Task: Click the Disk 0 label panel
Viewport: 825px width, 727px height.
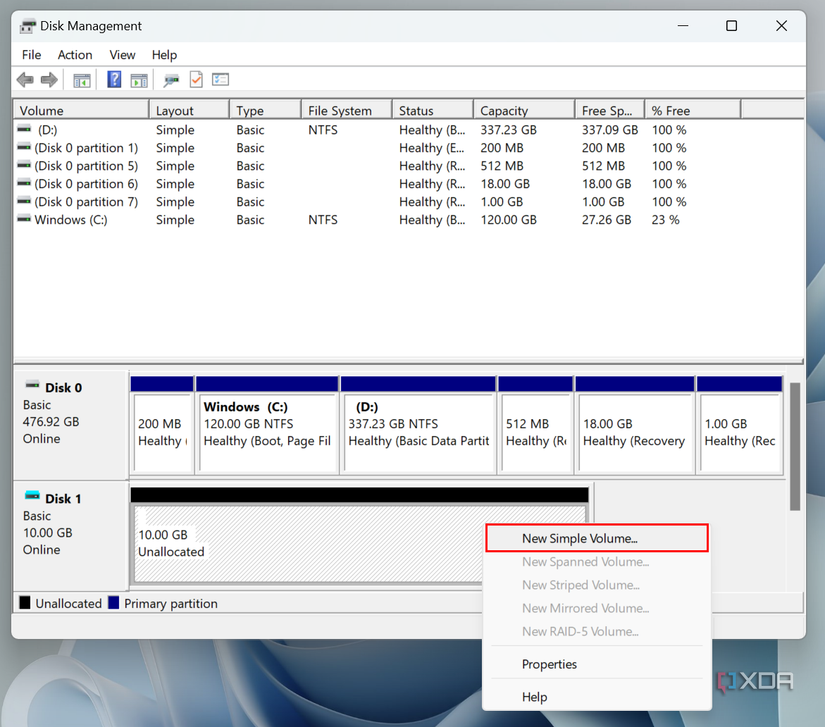Action: [72, 425]
